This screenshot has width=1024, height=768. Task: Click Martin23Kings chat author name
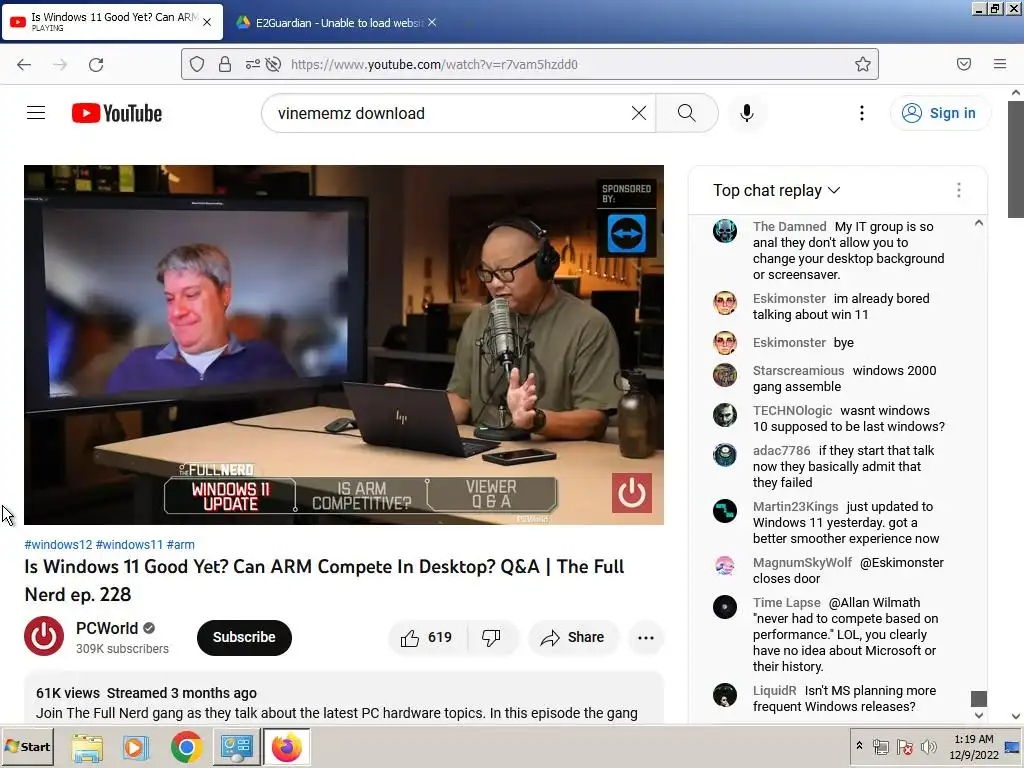(x=795, y=507)
